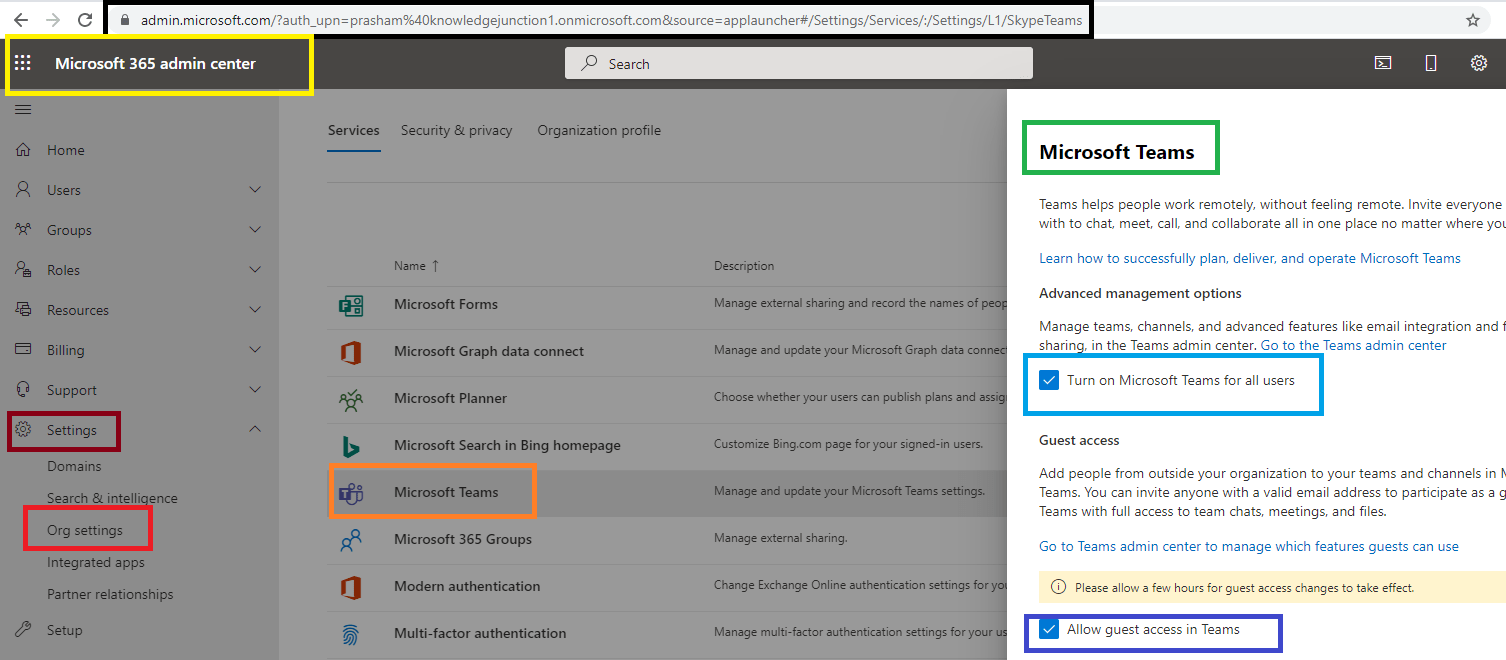Click the Resources printer icon

pos(23,310)
